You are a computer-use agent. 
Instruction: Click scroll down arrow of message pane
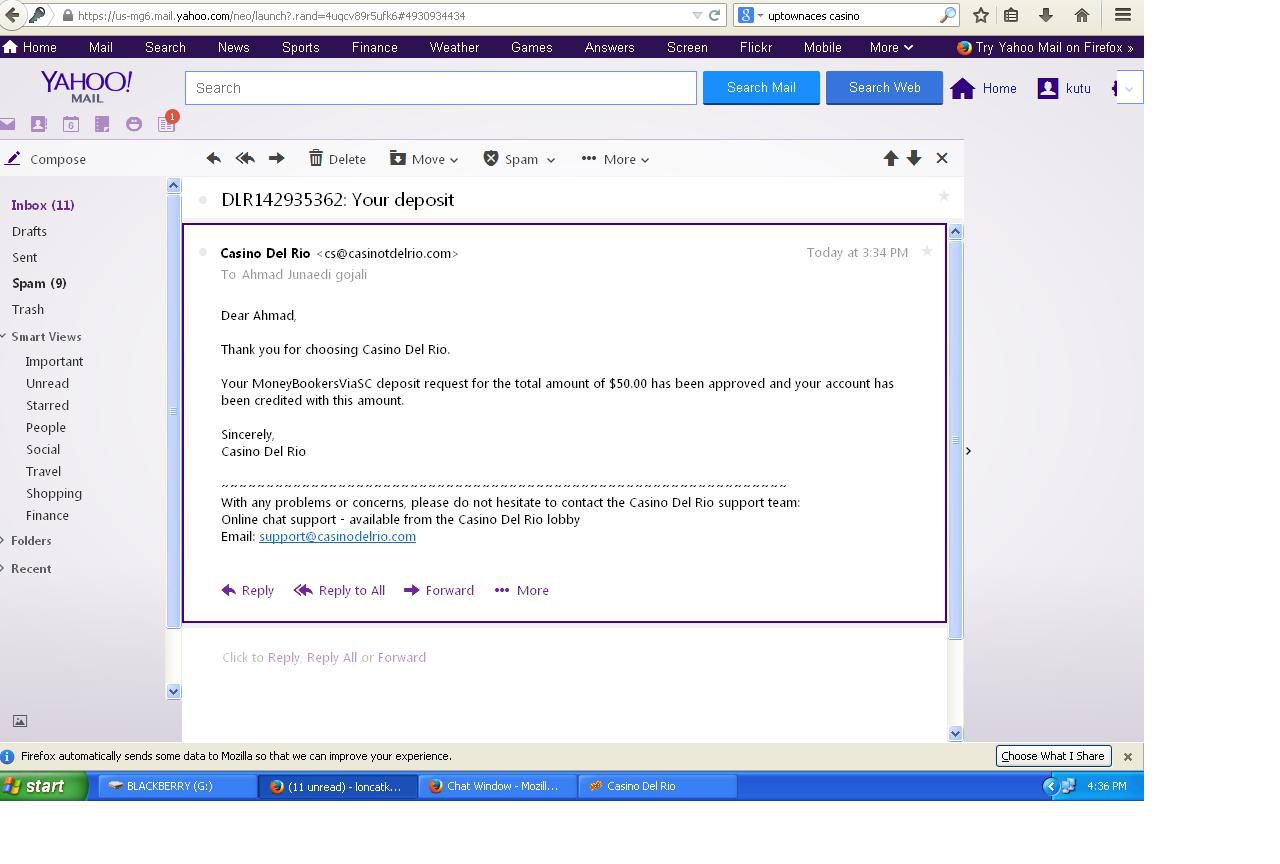(x=955, y=733)
